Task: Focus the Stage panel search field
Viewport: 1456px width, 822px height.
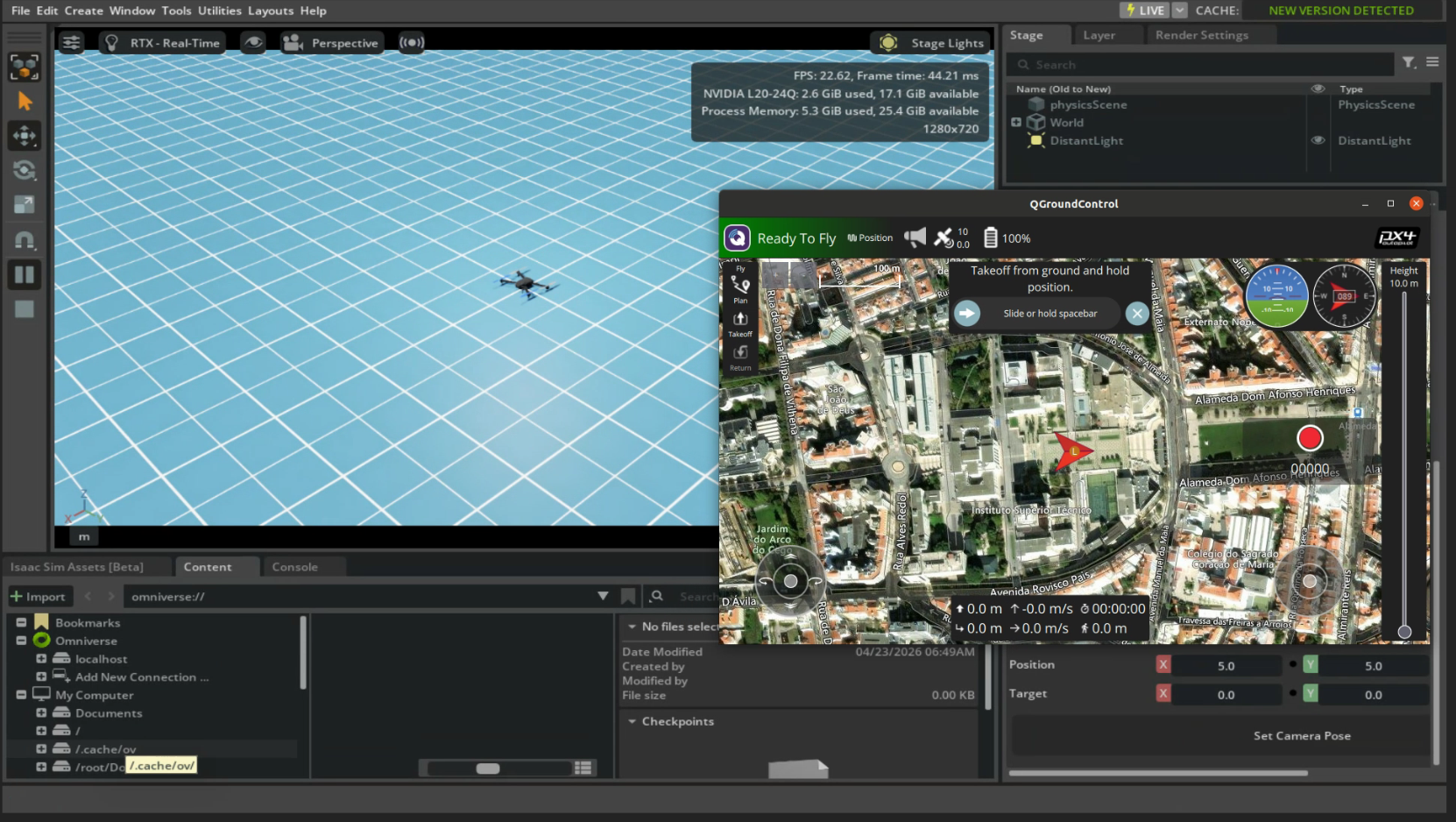Action: [1200, 64]
